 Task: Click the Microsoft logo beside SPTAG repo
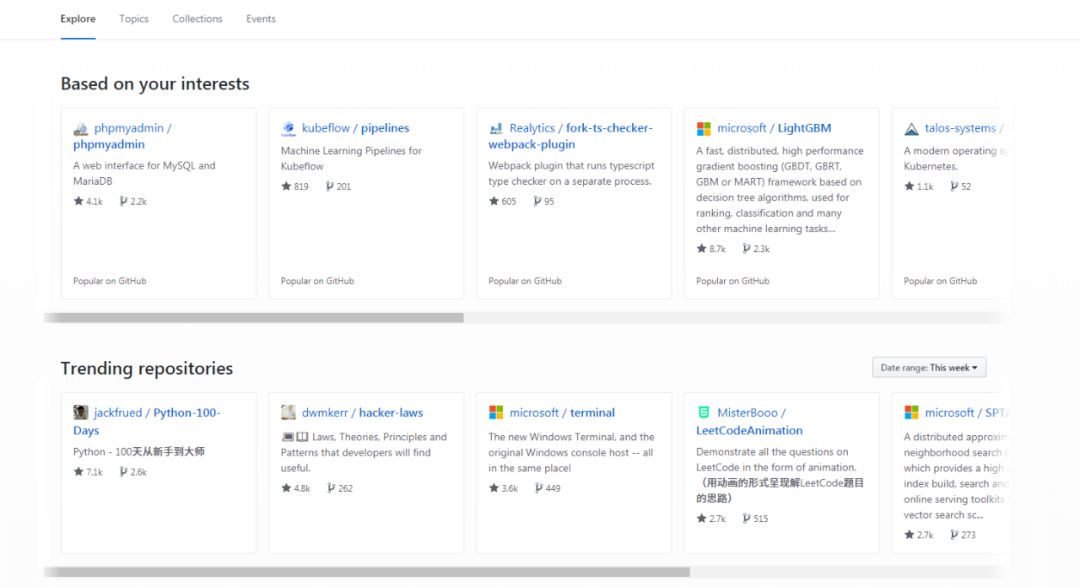tap(911, 413)
